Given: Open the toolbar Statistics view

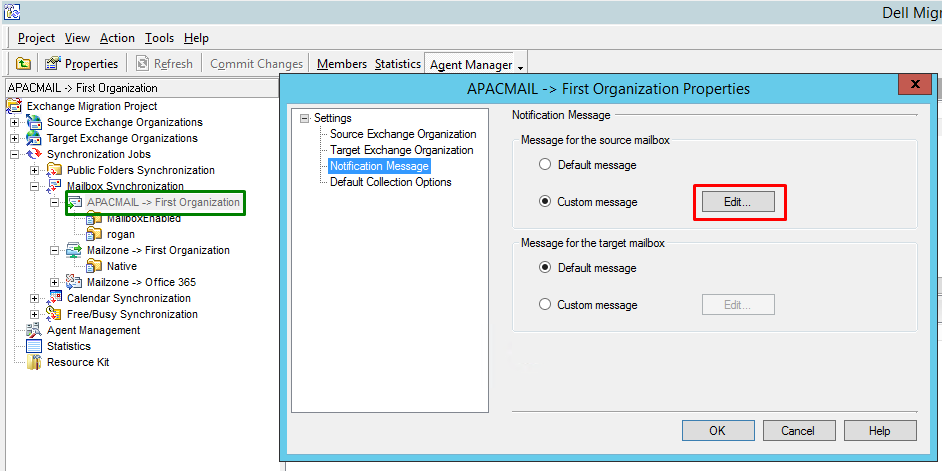Looking at the screenshot, I should (x=398, y=63).
